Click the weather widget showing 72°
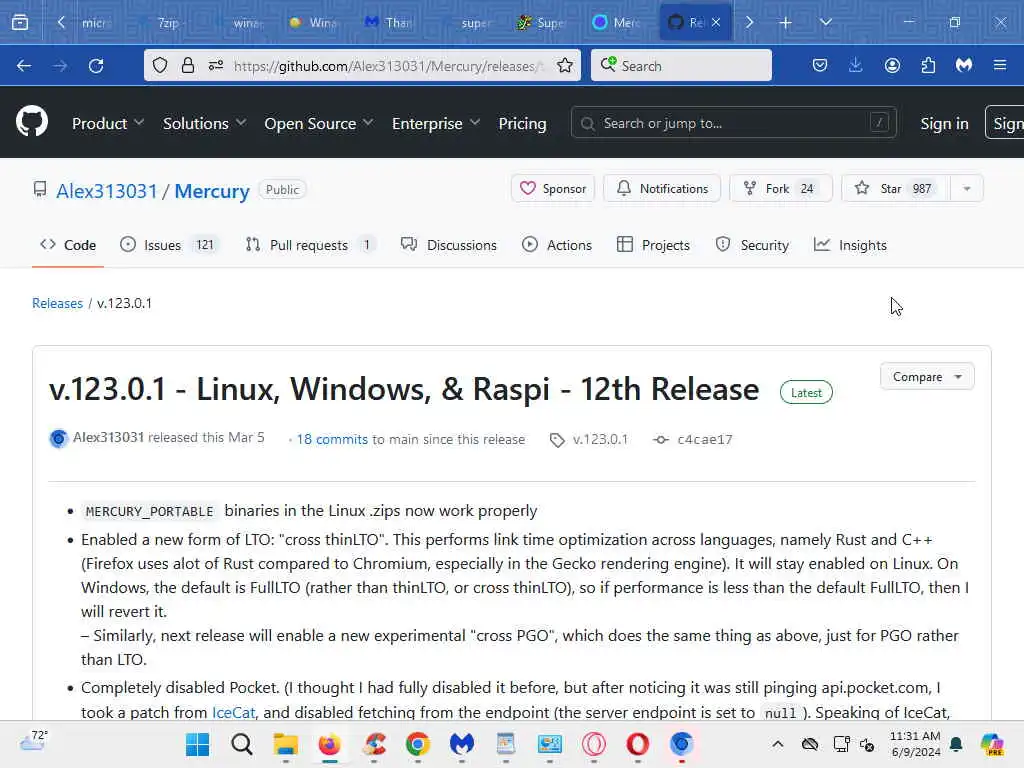The width and height of the screenshot is (1024, 768). pos(34,741)
